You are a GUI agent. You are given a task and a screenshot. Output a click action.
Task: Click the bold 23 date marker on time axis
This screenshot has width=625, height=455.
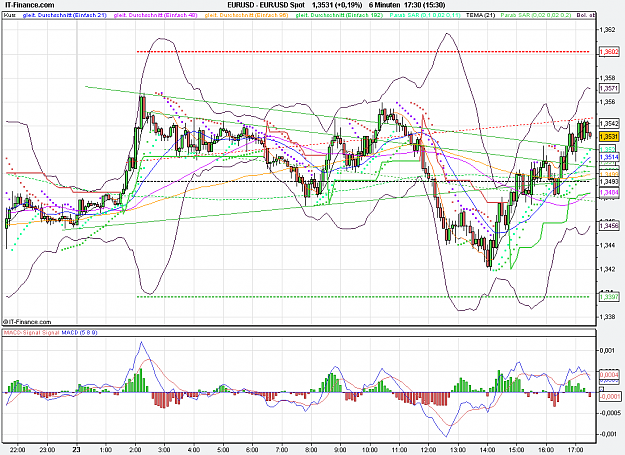[77, 449]
